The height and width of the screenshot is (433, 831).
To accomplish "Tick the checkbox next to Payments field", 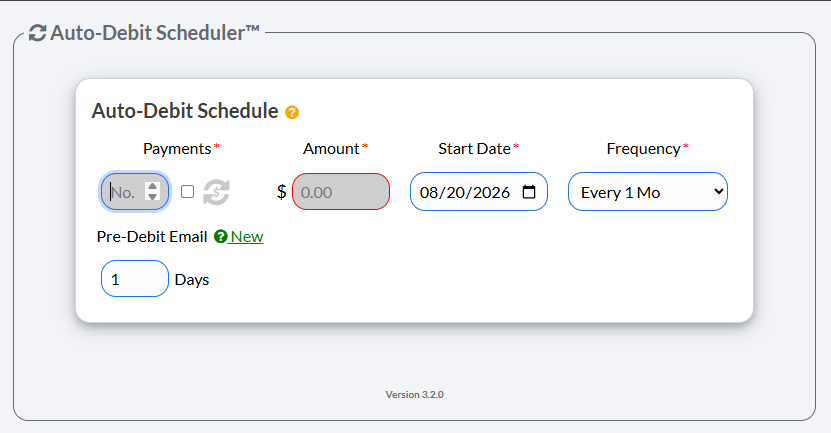I will tap(188, 191).
